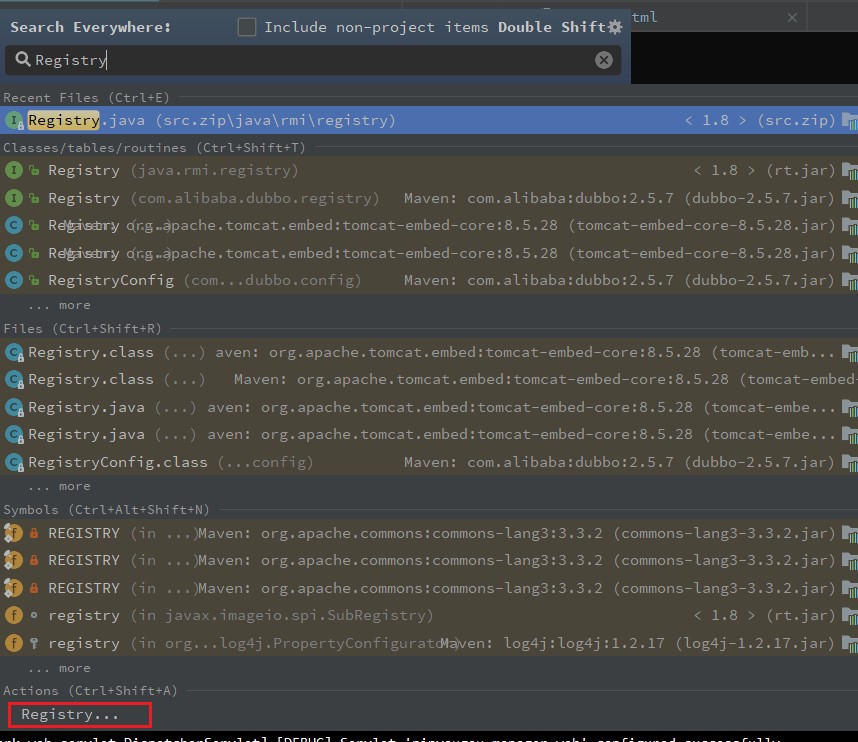
Task: Click field icon of registry in javax.imageio.spi.SubRegistry
Action: click(x=14, y=615)
